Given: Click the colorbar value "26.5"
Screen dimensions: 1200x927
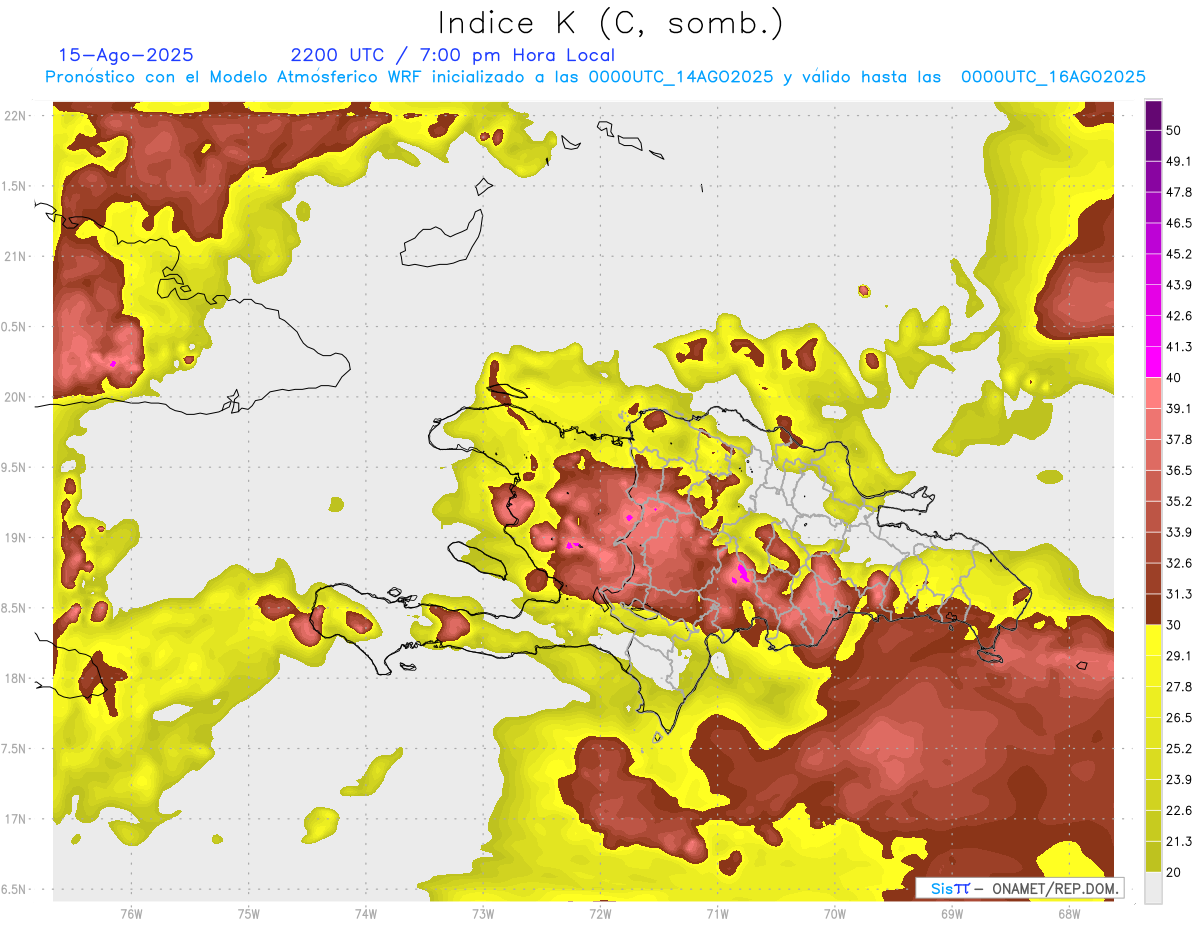Looking at the screenshot, I should coord(1179,718).
